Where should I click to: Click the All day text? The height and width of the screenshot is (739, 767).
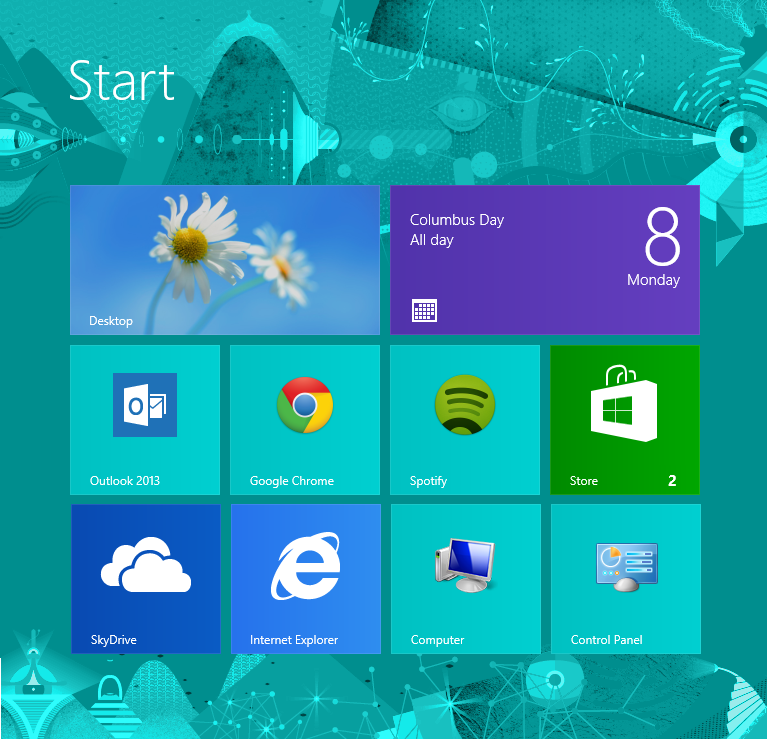(x=432, y=240)
